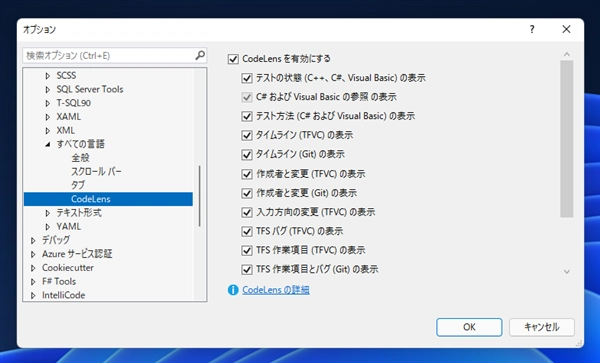Expand the XML tree node
The width and height of the screenshot is (600, 363).
point(47,131)
